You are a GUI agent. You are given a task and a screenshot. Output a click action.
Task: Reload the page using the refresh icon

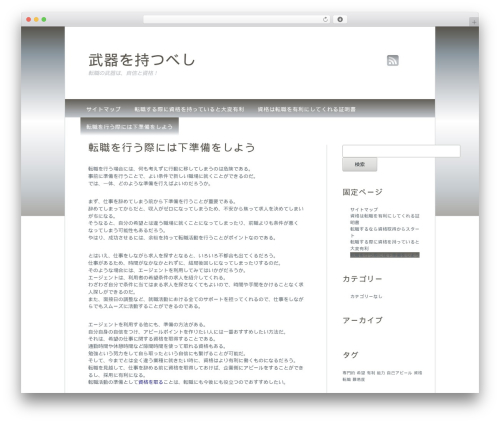click(x=325, y=19)
